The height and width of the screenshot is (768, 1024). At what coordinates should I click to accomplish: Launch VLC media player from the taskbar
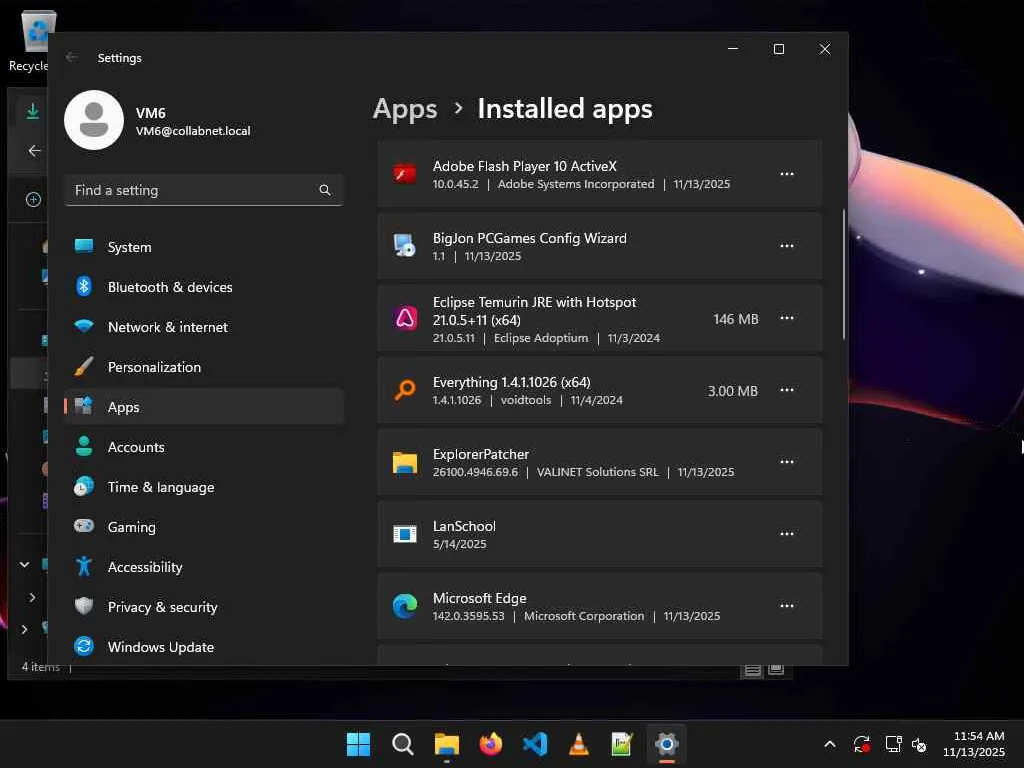pos(579,744)
